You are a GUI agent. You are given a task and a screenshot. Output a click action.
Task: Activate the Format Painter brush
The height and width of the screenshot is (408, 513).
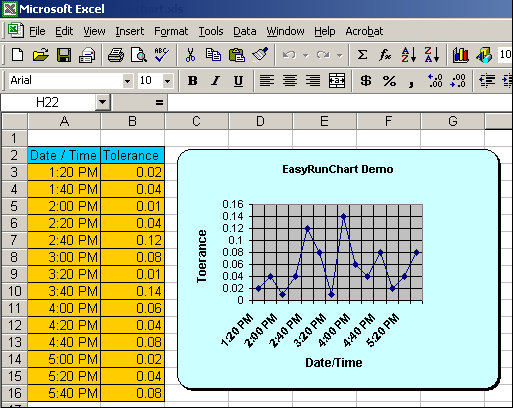(260, 55)
